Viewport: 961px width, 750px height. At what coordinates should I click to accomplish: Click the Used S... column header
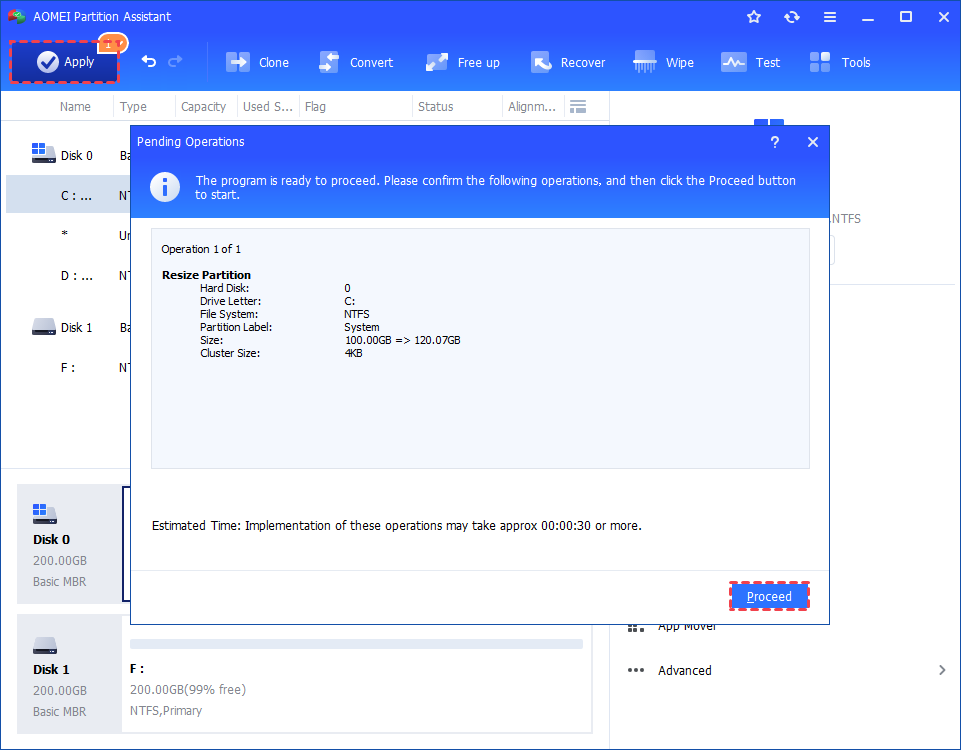[268, 107]
